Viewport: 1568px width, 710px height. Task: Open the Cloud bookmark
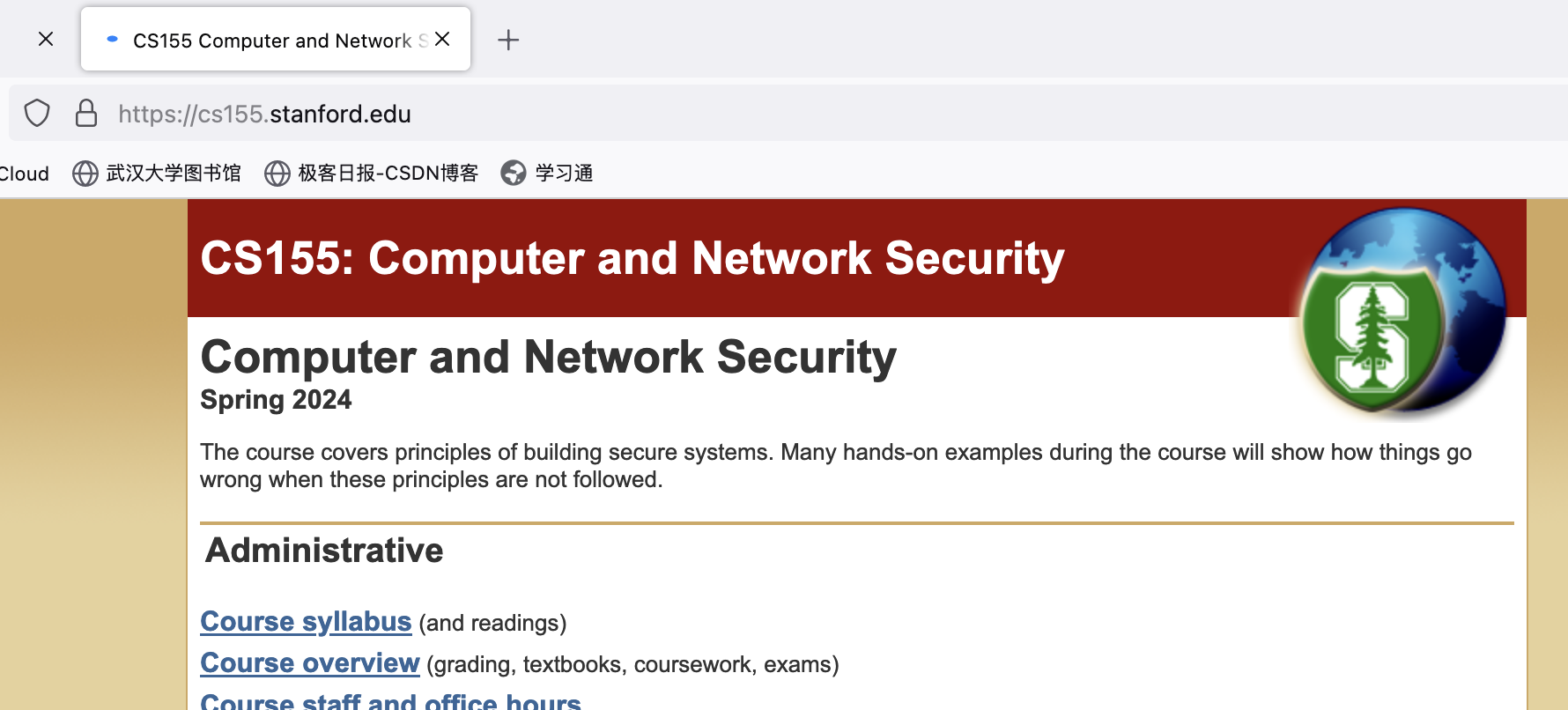(x=25, y=174)
